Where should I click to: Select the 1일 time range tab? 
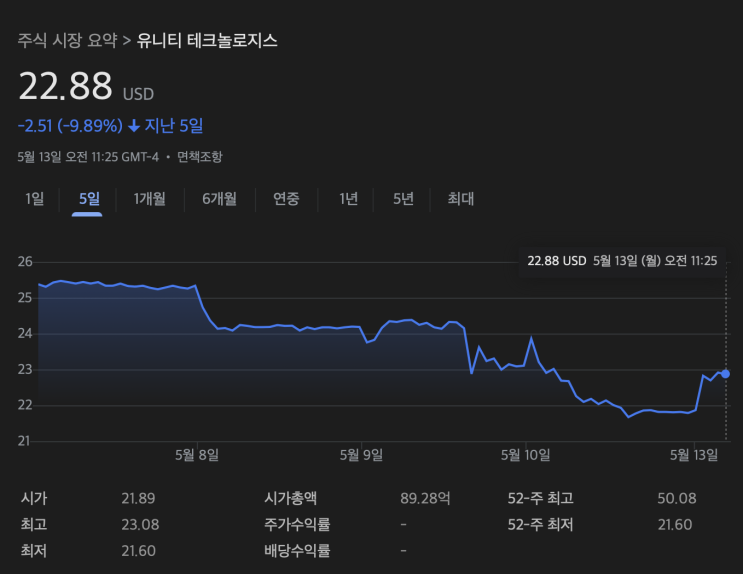click(35, 199)
